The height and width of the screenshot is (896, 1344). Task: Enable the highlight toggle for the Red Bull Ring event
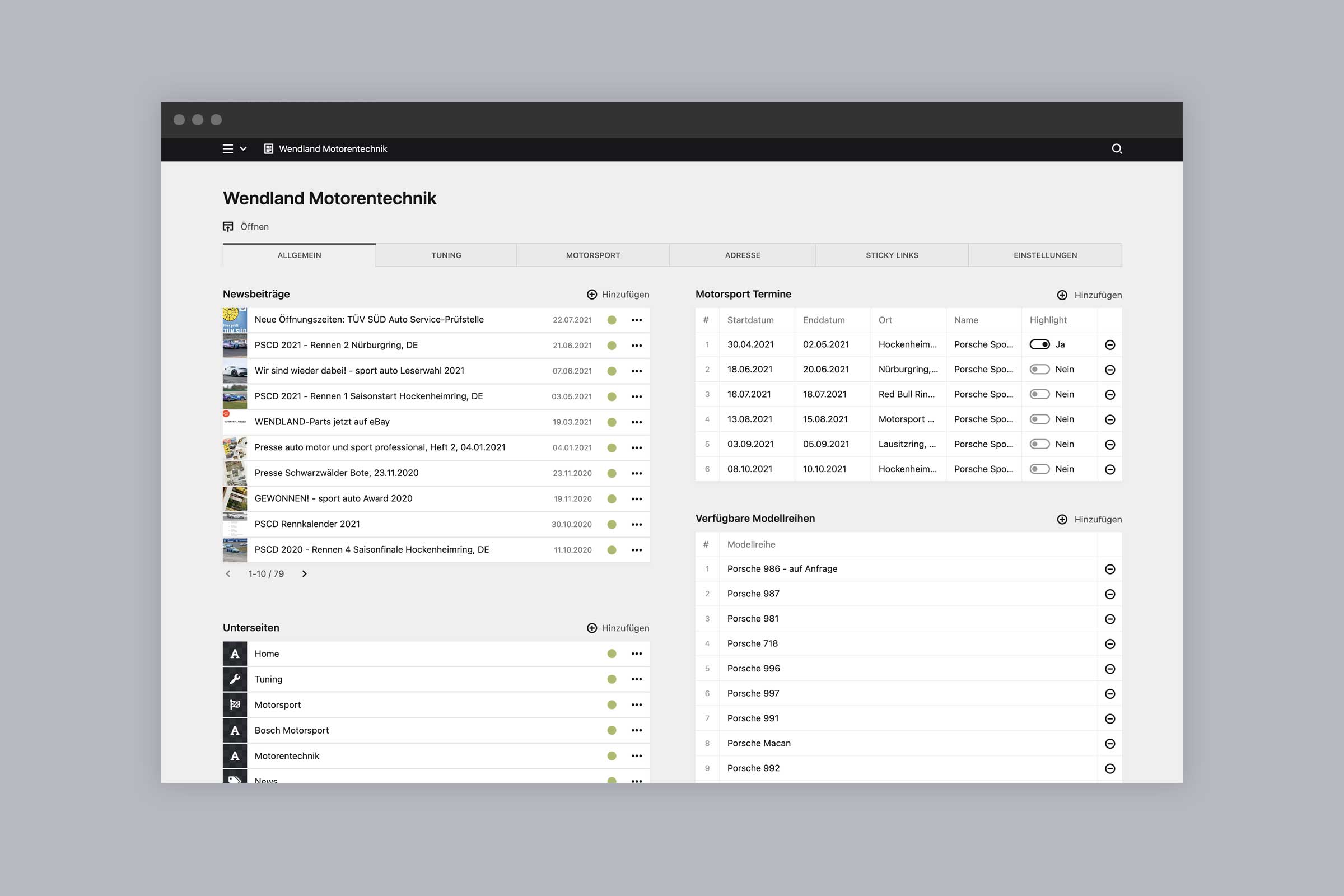(x=1039, y=394)
